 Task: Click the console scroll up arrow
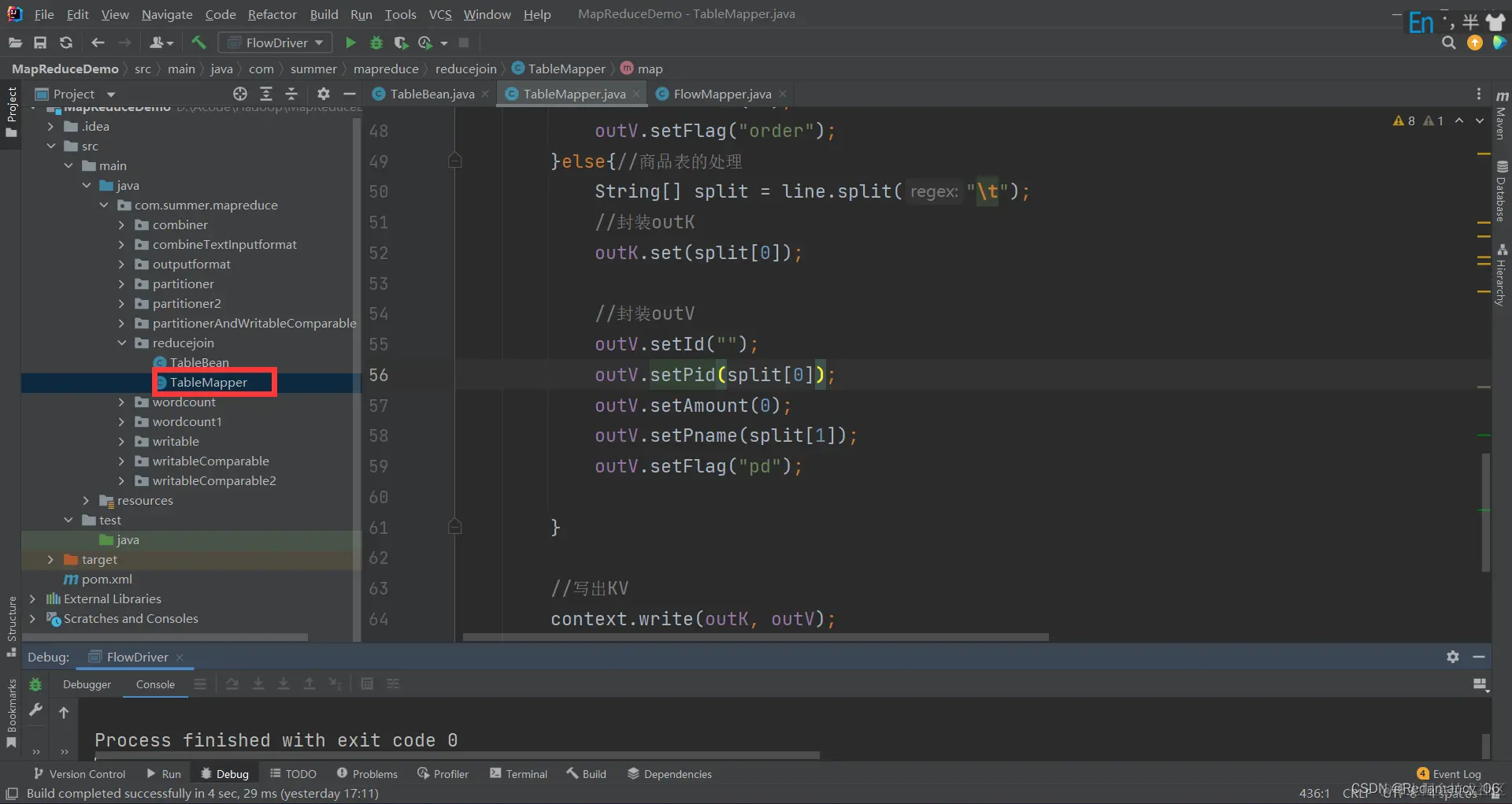pyautogui.click(x=64, y=713)
